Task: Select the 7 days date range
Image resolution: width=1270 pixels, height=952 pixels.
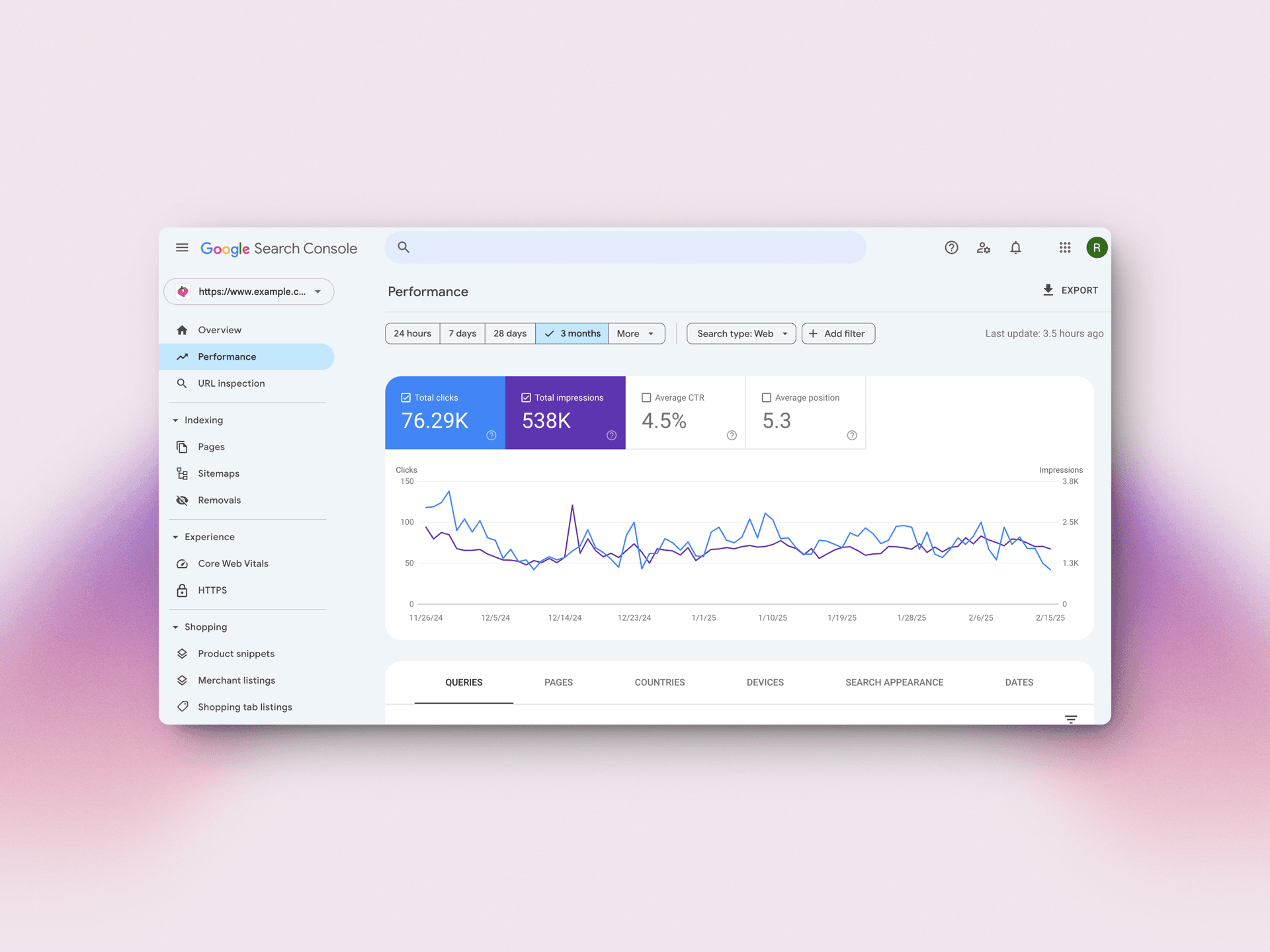Action: pos(462,334)
